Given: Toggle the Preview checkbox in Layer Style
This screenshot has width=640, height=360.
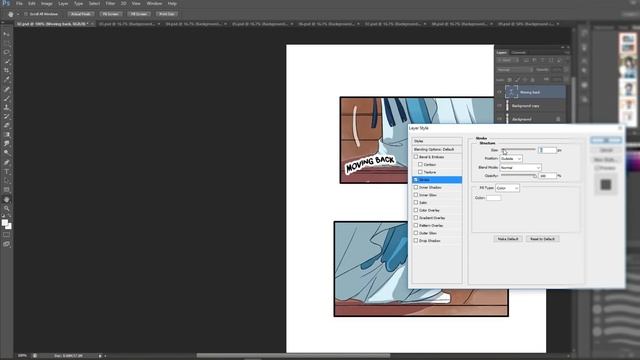Looking at the screenshot, I should tap(597, 168).
